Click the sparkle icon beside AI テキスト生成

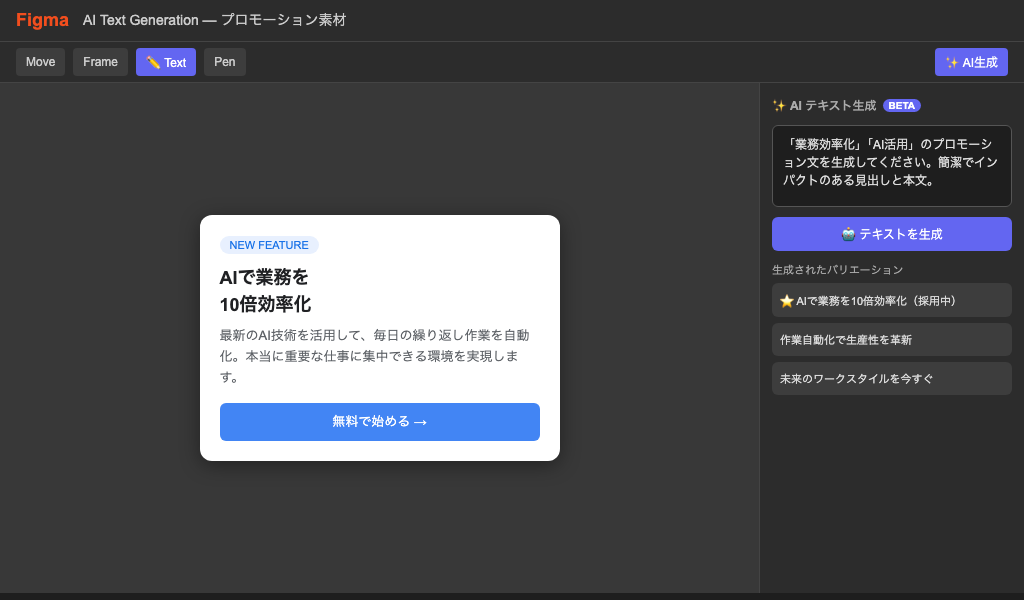point(781,104)
